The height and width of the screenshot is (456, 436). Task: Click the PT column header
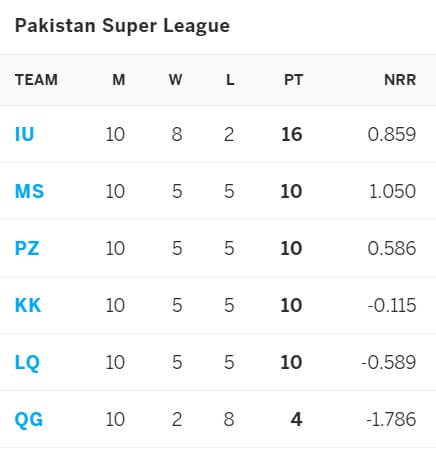click(293, 80)
